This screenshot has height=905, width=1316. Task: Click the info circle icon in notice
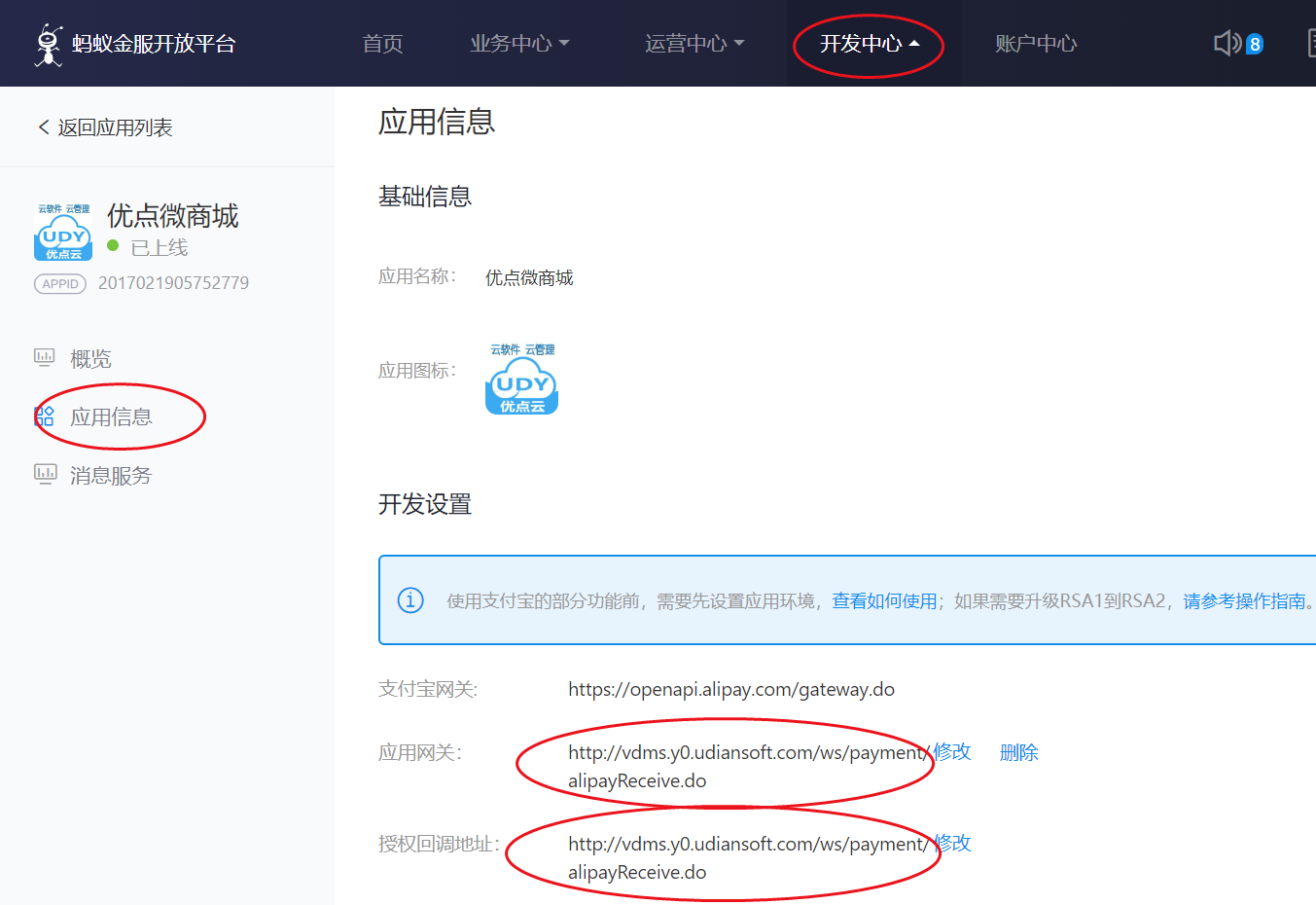tap(410, 600)
